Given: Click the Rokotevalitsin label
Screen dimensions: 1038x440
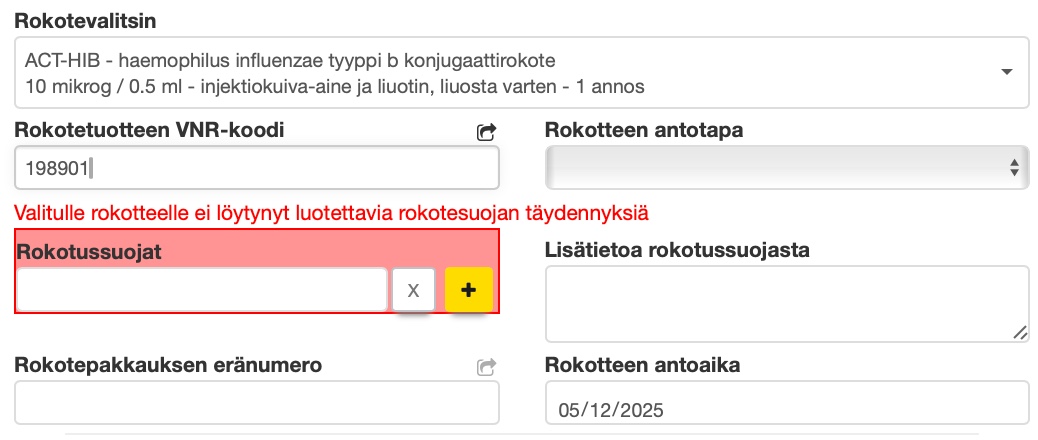Looking at the screenshot, I should coord(86,20).
